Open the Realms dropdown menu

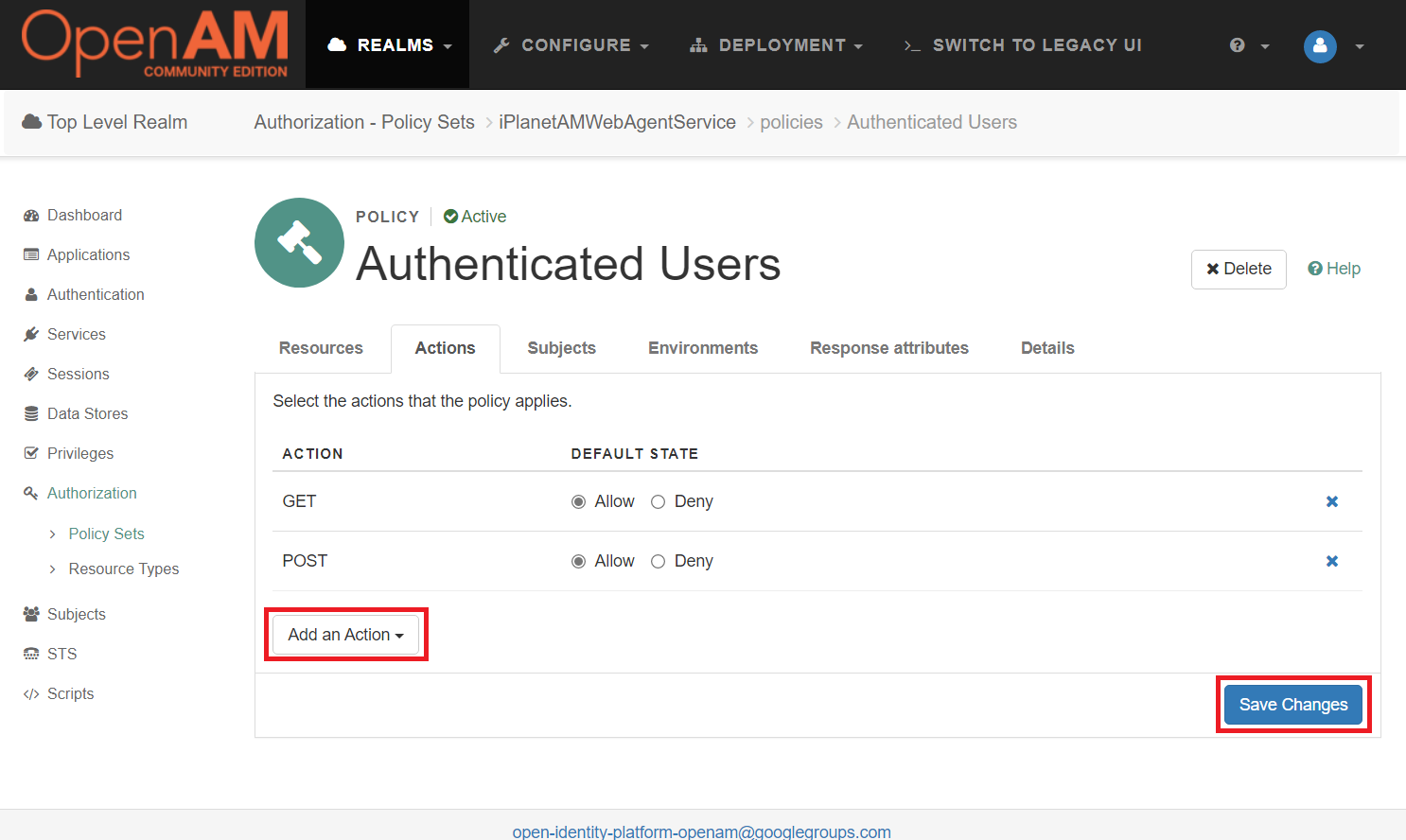point(388,44)
